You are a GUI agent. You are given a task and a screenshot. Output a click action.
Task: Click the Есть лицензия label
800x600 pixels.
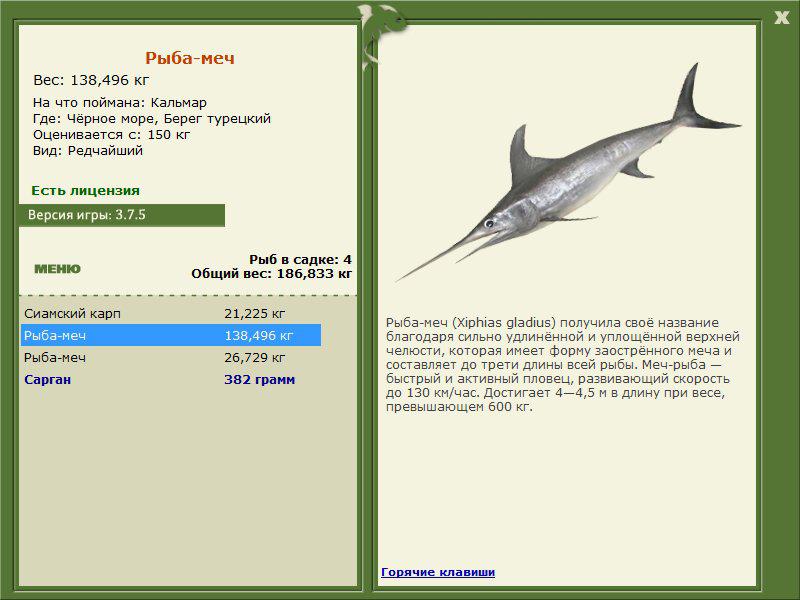[x=85, y=190]
